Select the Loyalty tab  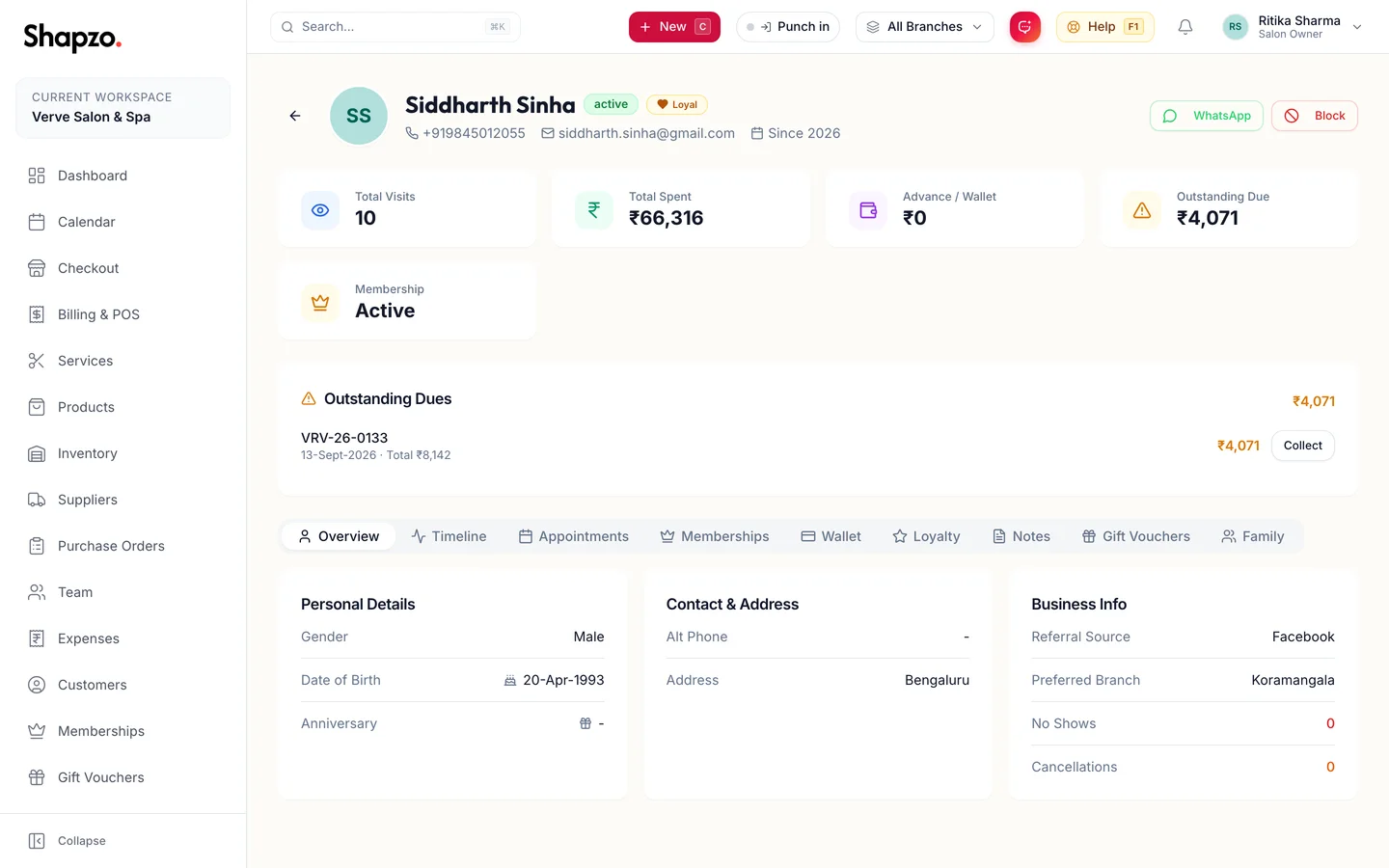[x=926, y=536]
